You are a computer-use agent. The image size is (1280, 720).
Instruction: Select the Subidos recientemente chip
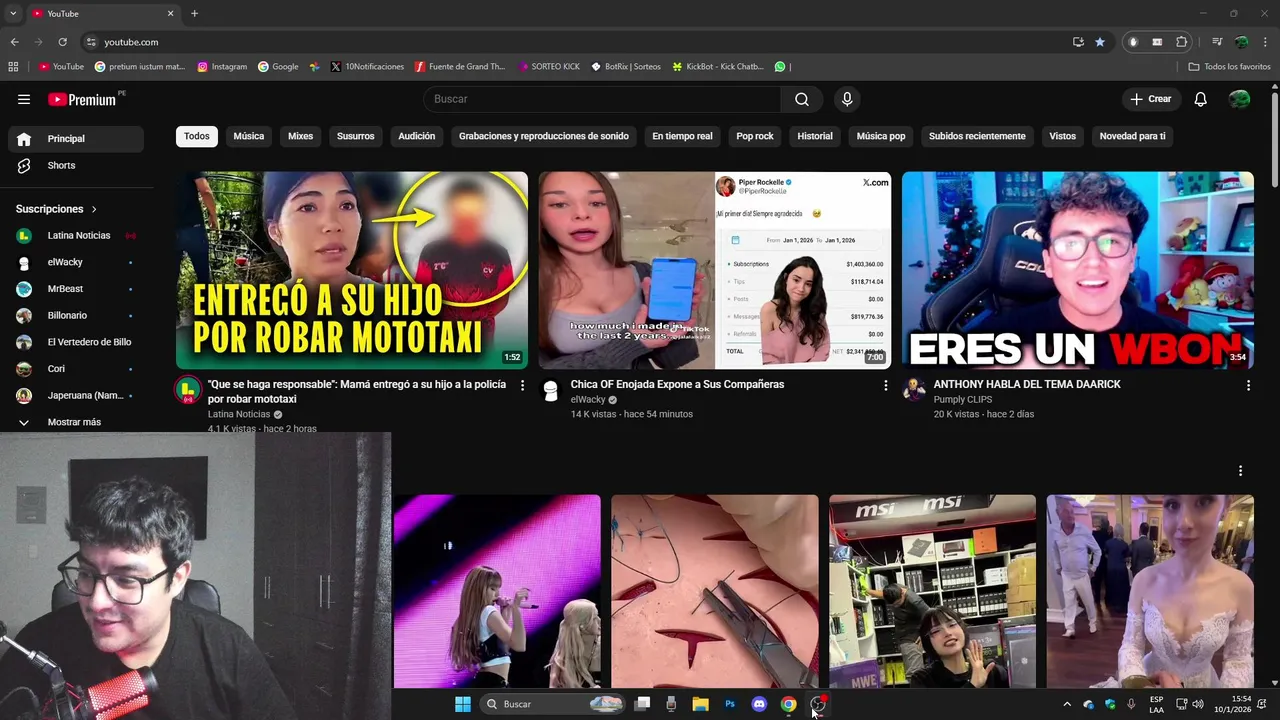[x=977, y=136]
